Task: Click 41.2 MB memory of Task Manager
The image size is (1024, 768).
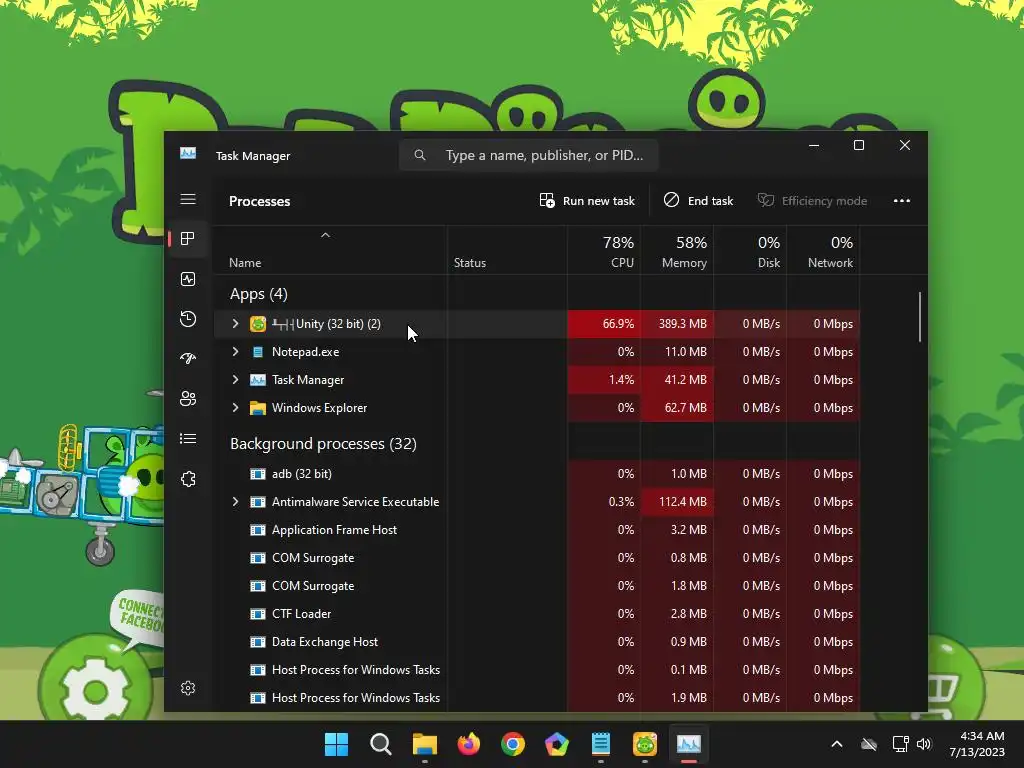Action: pyautogui.click(x=685, y=380)
